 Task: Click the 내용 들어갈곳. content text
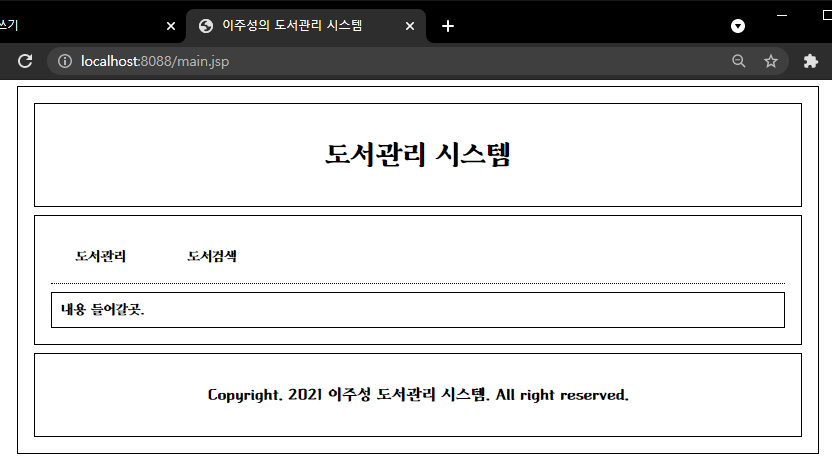(102, 309)
